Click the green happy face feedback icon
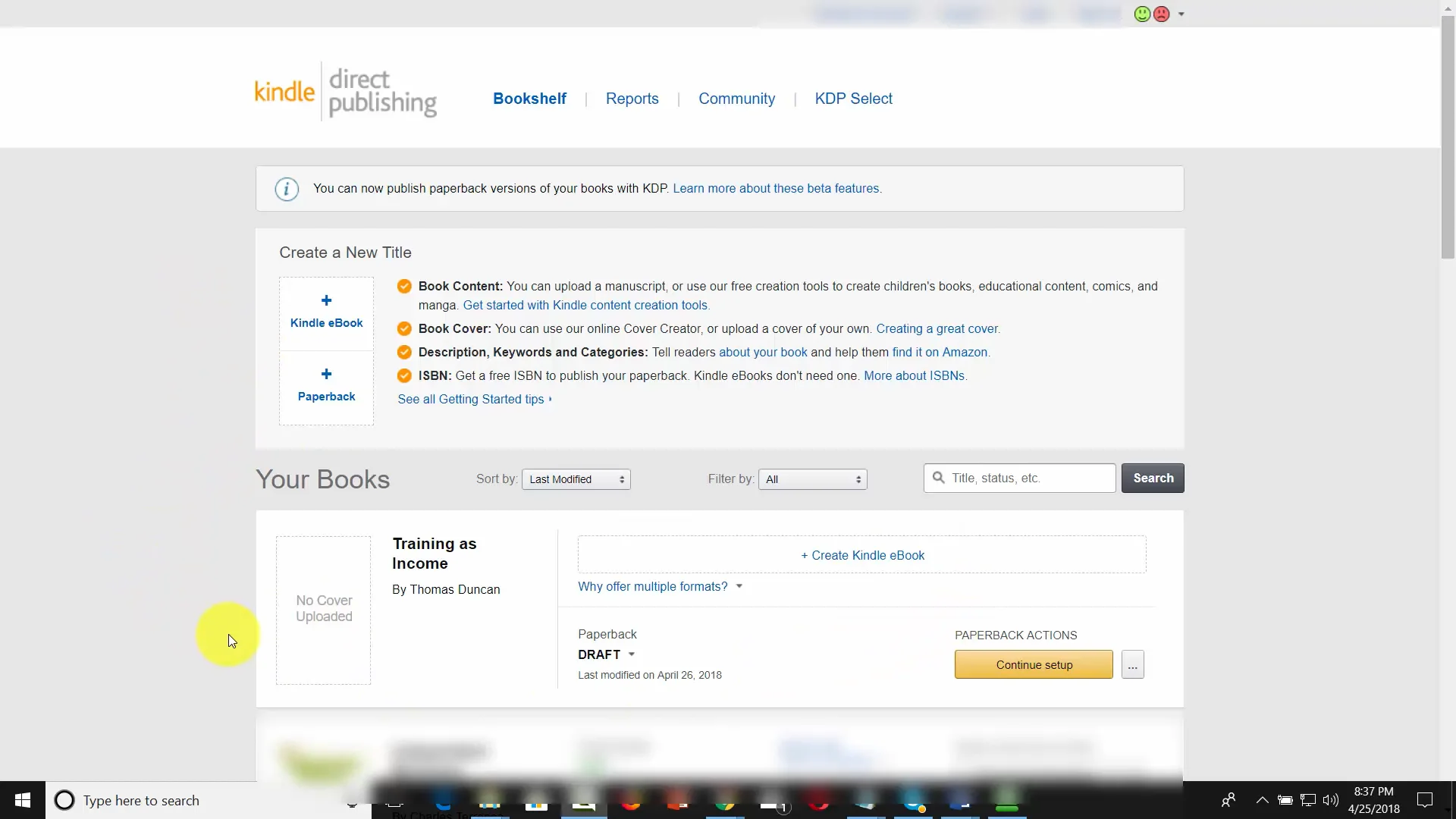This screenshot has width=1456, height=819. click(1142, 14)
